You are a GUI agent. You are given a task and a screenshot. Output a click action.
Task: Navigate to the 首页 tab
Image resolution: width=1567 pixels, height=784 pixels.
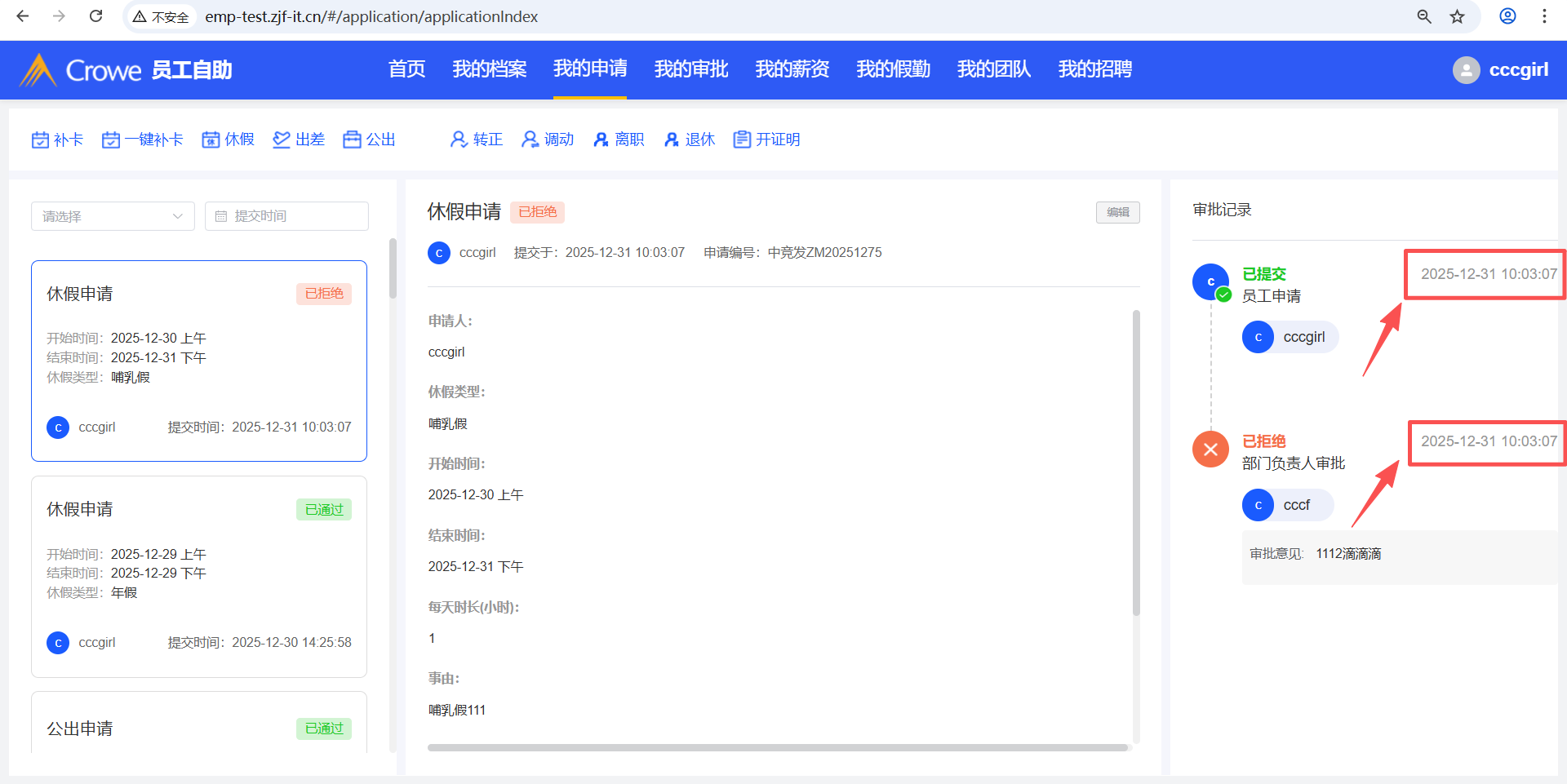(407, 69)
